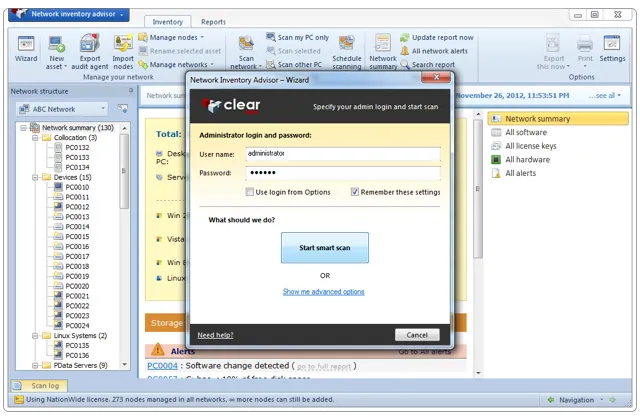The image size is (640, 420).
Task: Open the Navigation dropdown in status bar
Action: [x=601, y=400]
